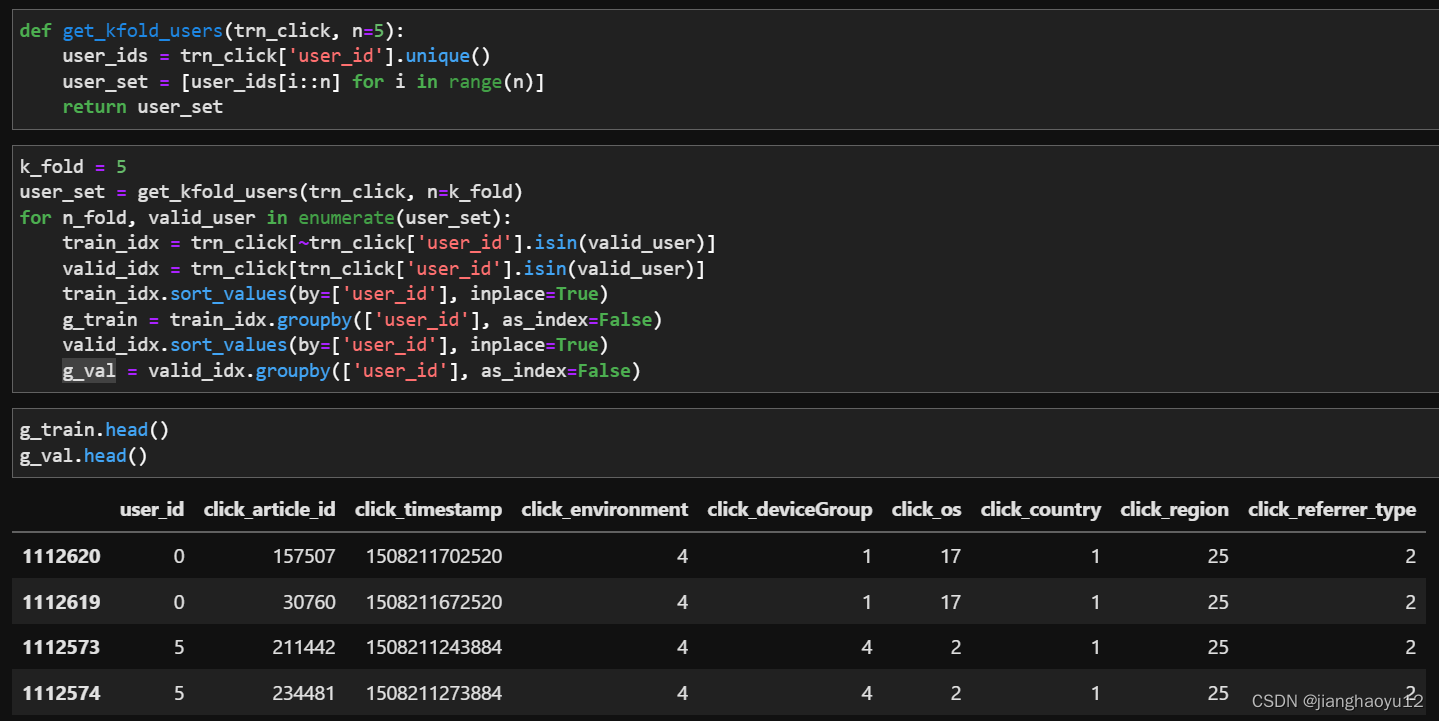This screenshot has height=721, width=1439.
Task: Click click_environment value 4 in row 1112619
Action: [x=682, y=603]
